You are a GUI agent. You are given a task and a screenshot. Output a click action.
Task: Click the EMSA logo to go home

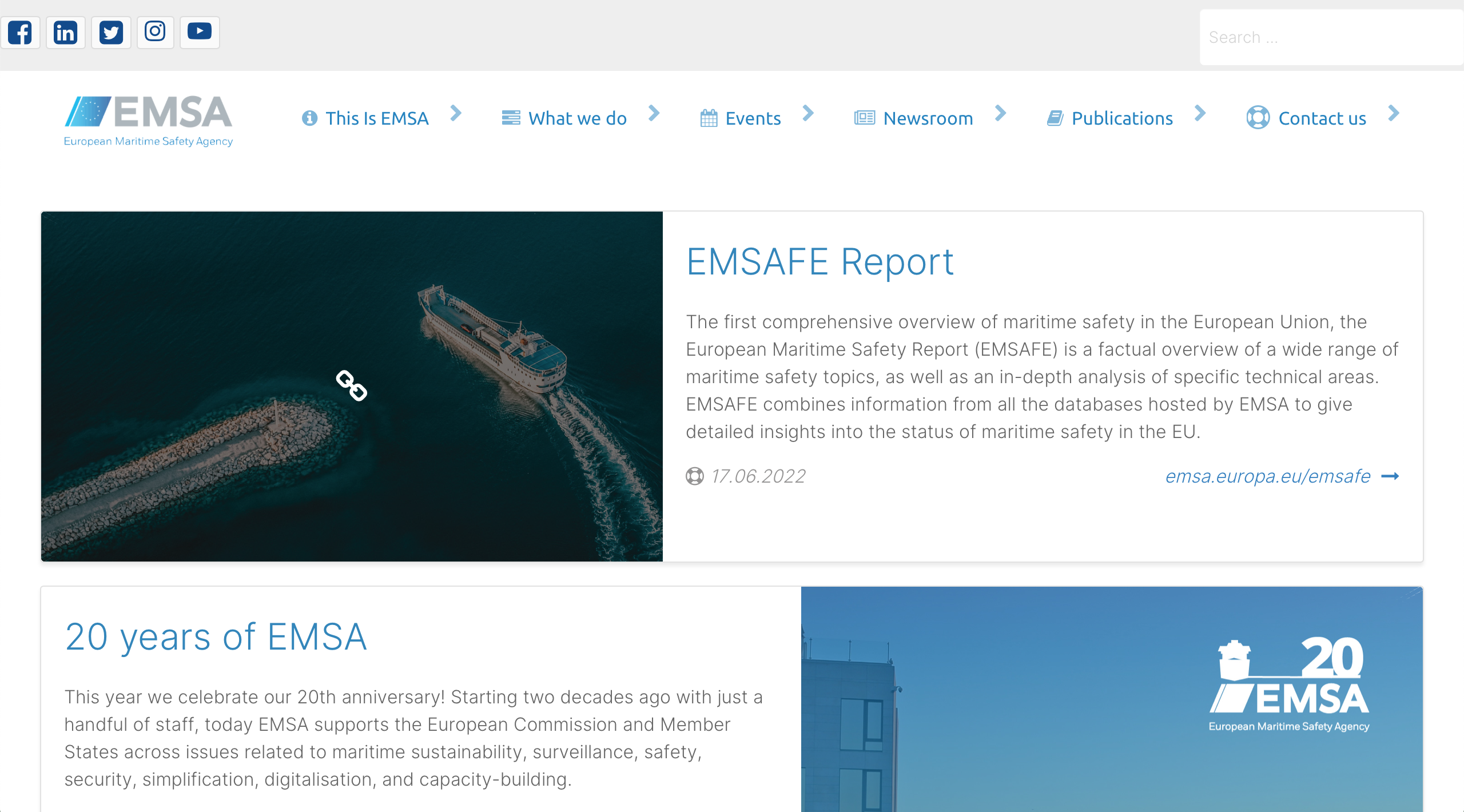(x=148, y=118)
